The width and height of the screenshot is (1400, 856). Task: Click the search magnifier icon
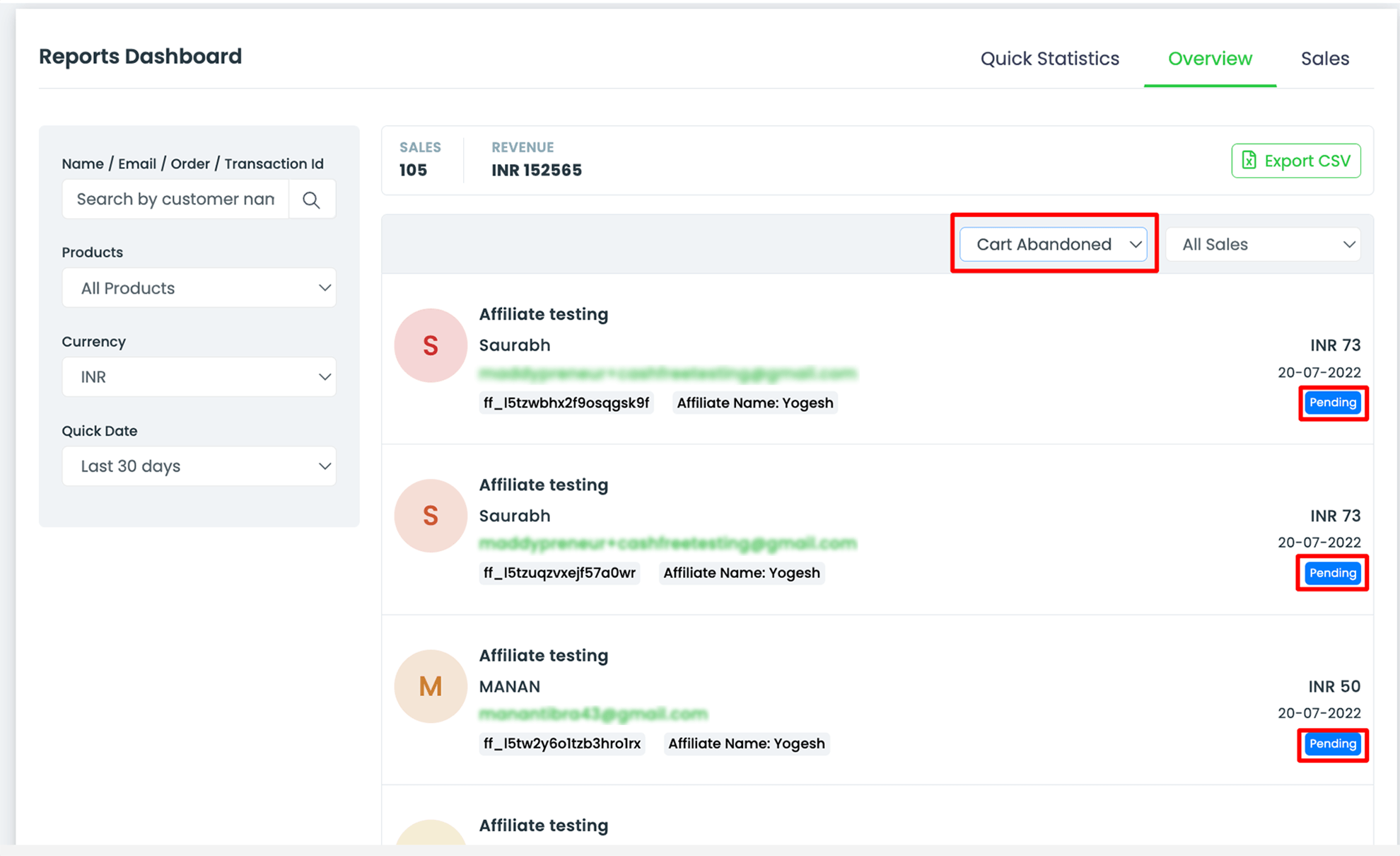tap(311, 199)
